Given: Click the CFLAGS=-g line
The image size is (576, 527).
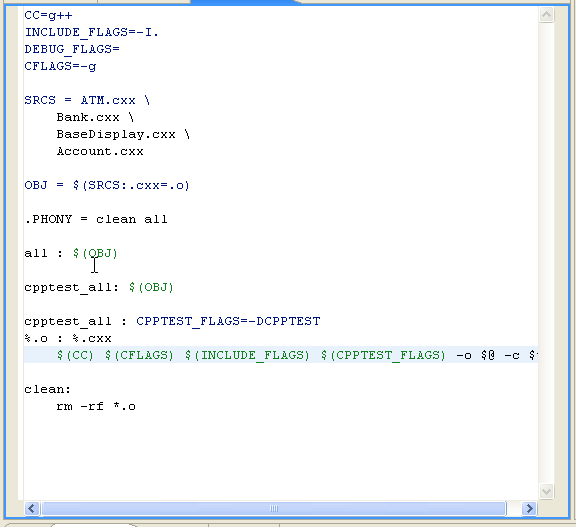Looking at the screenshot, I should coord(60,66).
